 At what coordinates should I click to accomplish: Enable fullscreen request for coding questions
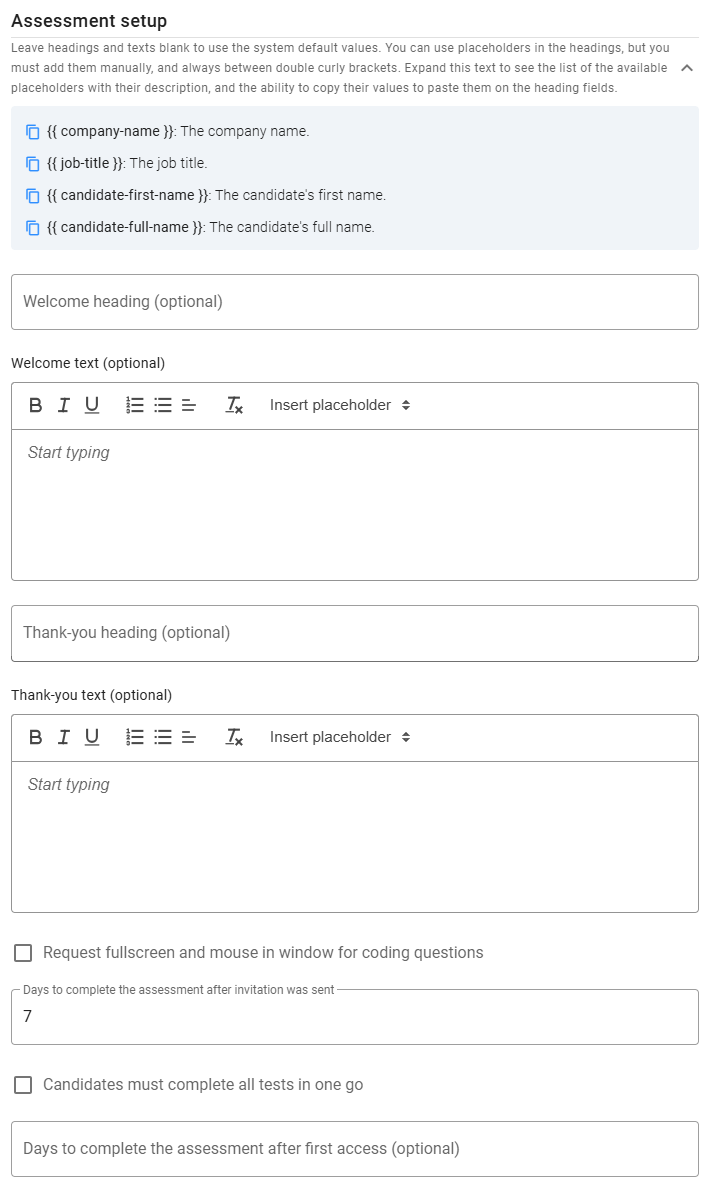pyautogui.click(x=23, y=953)
